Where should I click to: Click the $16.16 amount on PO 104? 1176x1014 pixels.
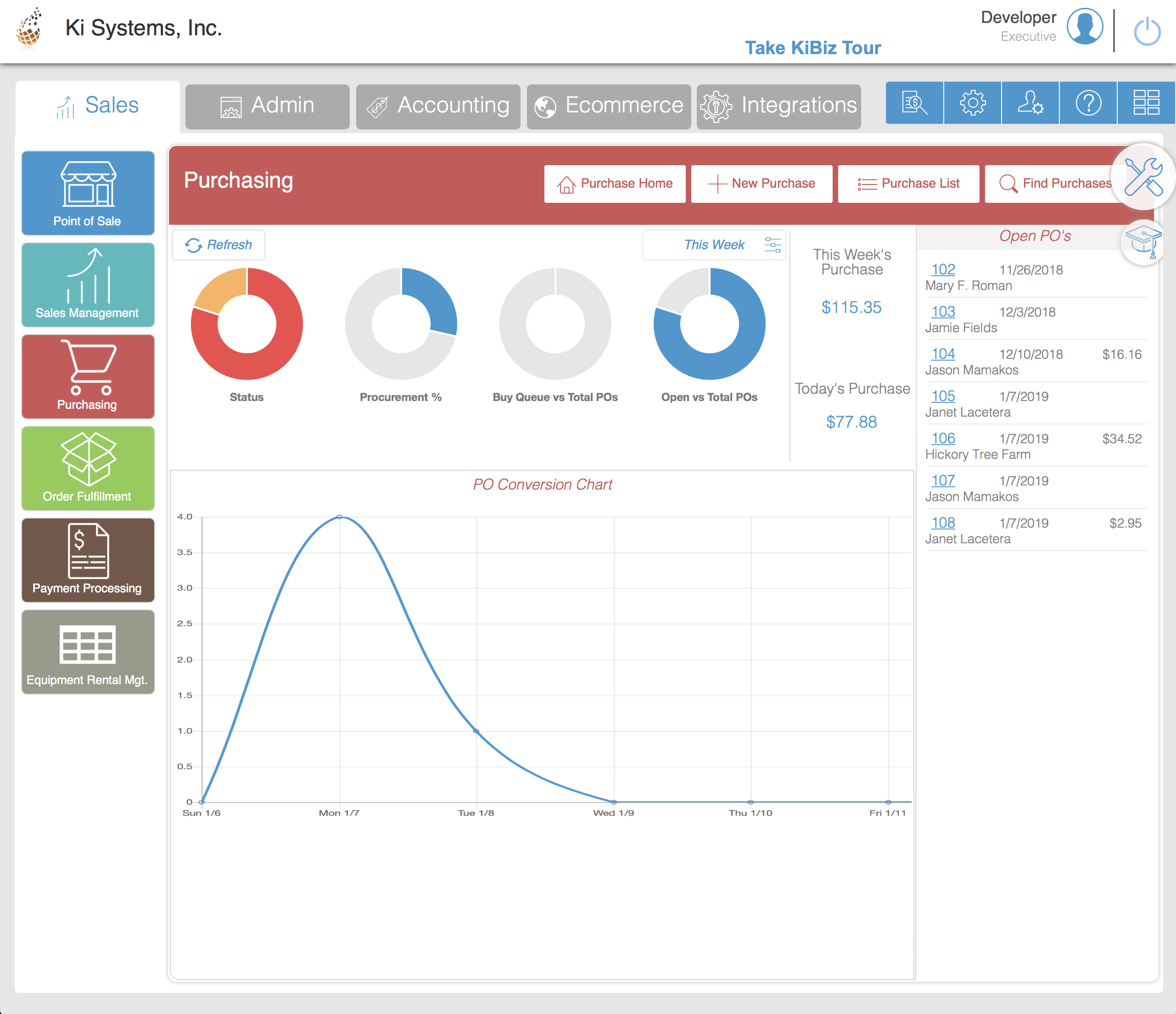[x=1121, y=355]
